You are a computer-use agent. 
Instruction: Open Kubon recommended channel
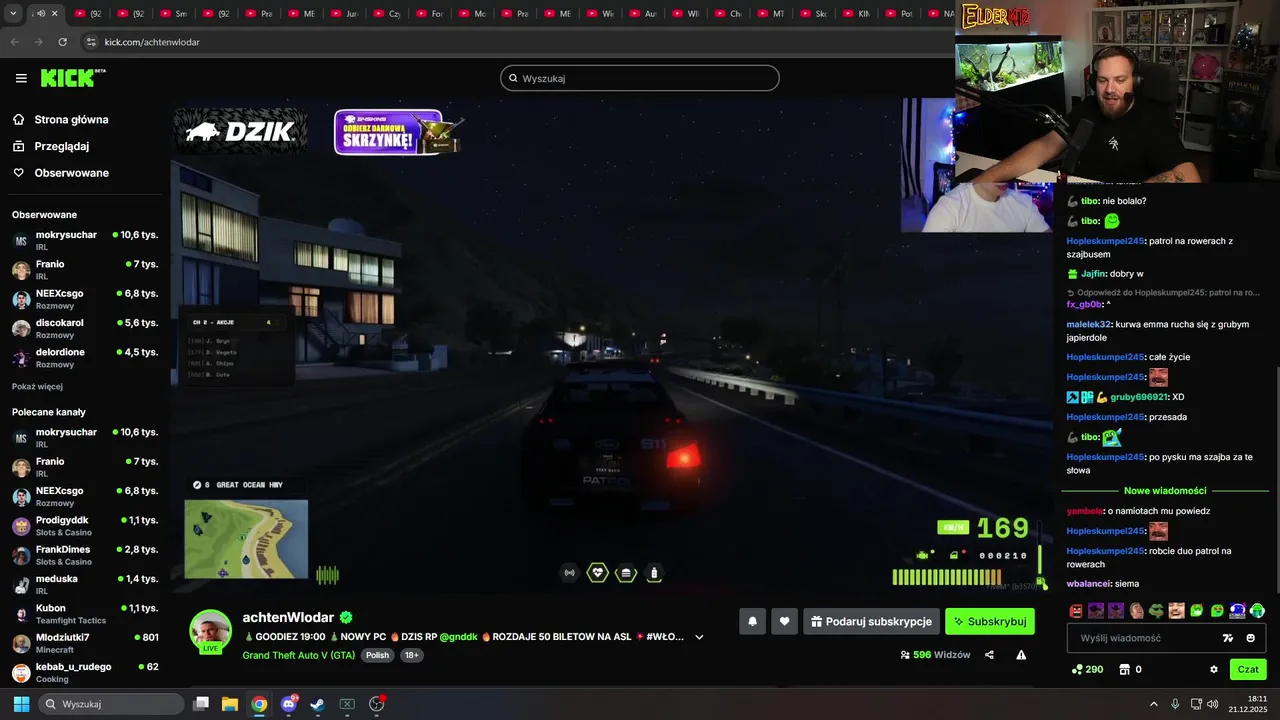pyautogui.click(x=85, y=614)
